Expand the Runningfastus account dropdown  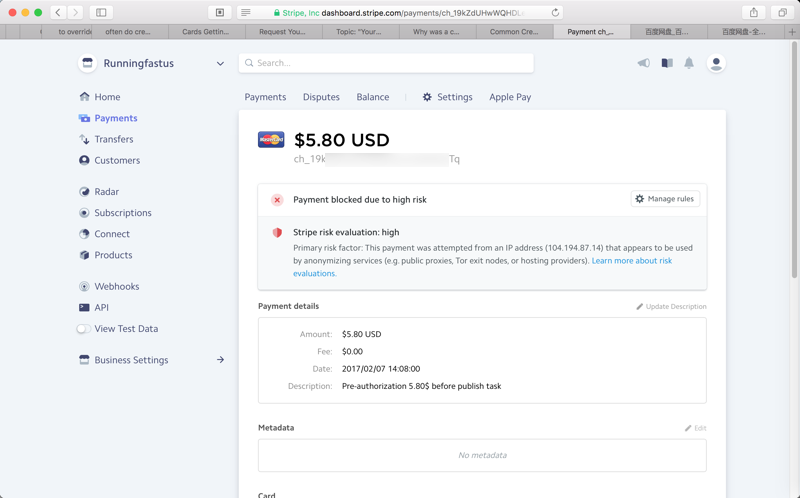click(220, 63)
